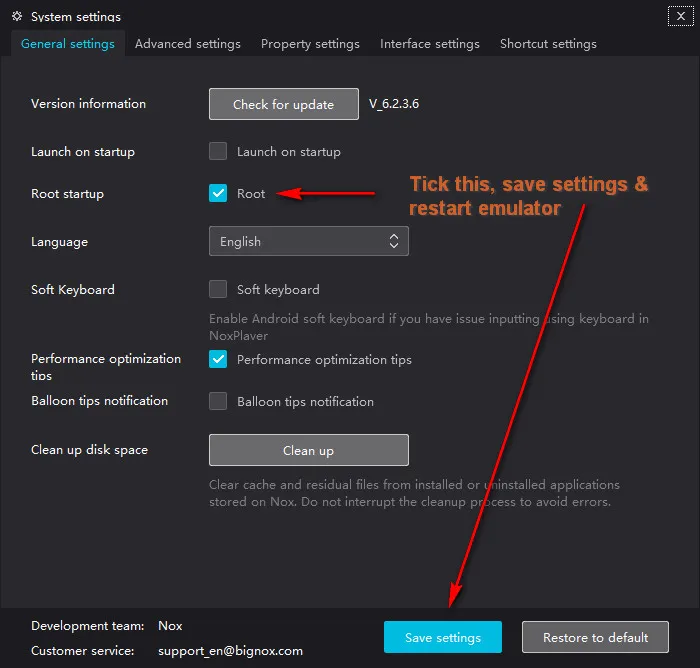Click the Check for update button
This screenshot has height=668, width=700.
[x=283, y=104]
